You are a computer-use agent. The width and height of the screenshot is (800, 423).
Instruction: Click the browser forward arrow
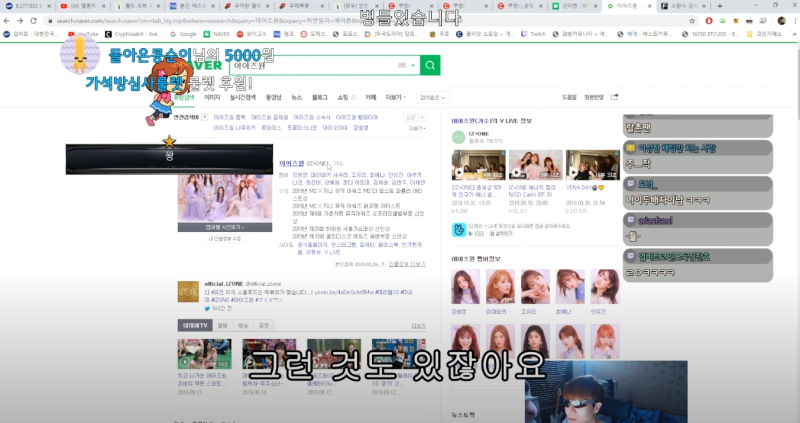(20, 21)
